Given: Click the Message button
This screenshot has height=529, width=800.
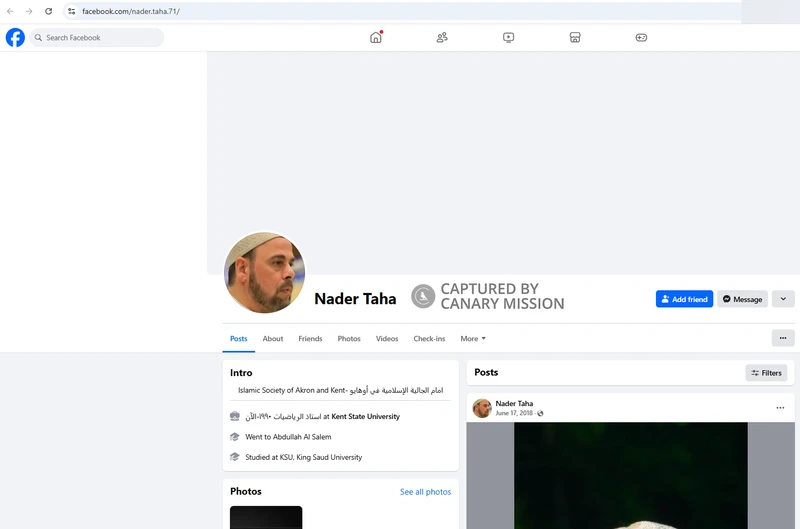Looking at the screenshot, I should click(742, 299).
